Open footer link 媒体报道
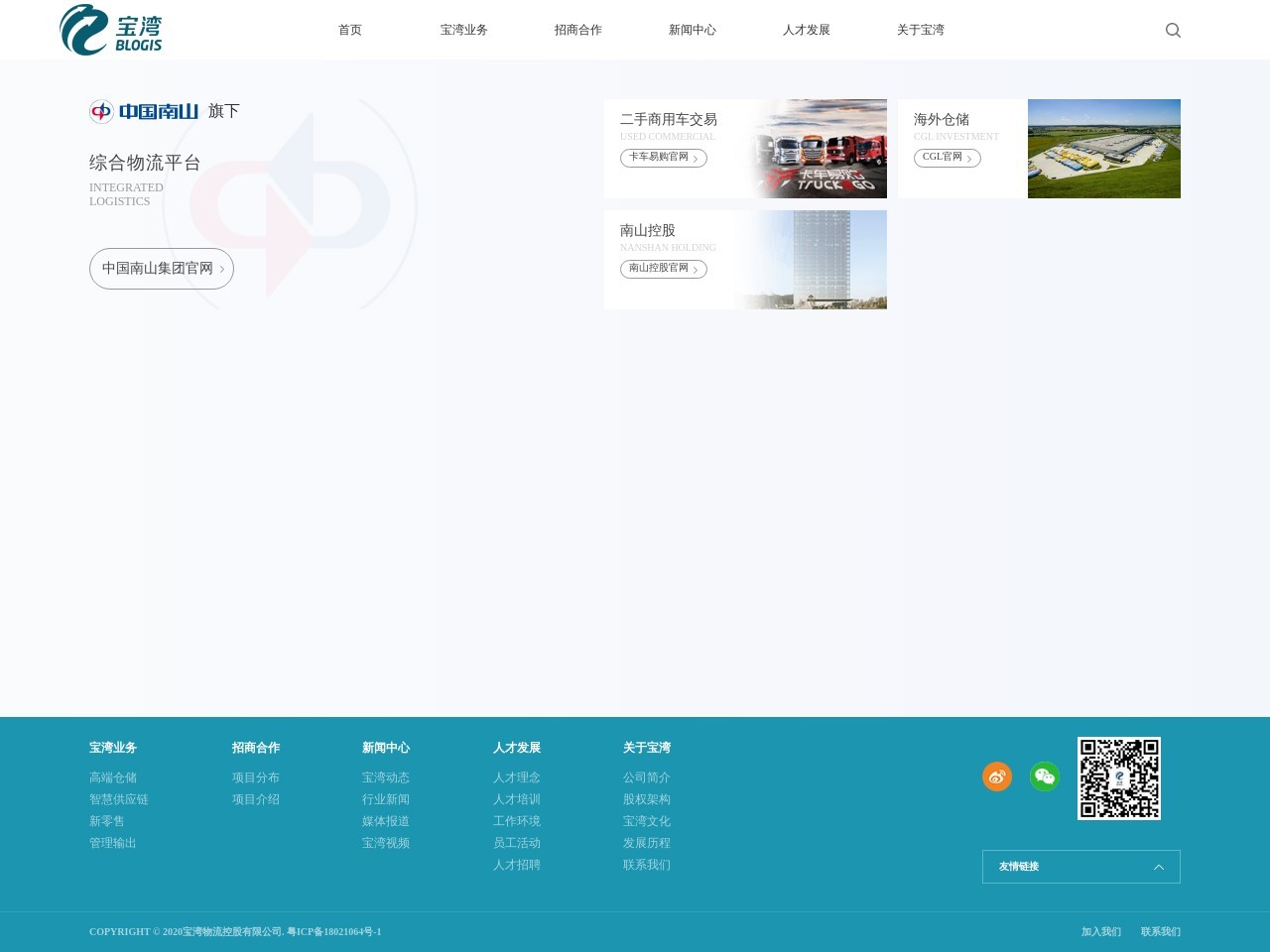Image resolution: width=1270 pixels, height=952 pixels. pos(386,821)
